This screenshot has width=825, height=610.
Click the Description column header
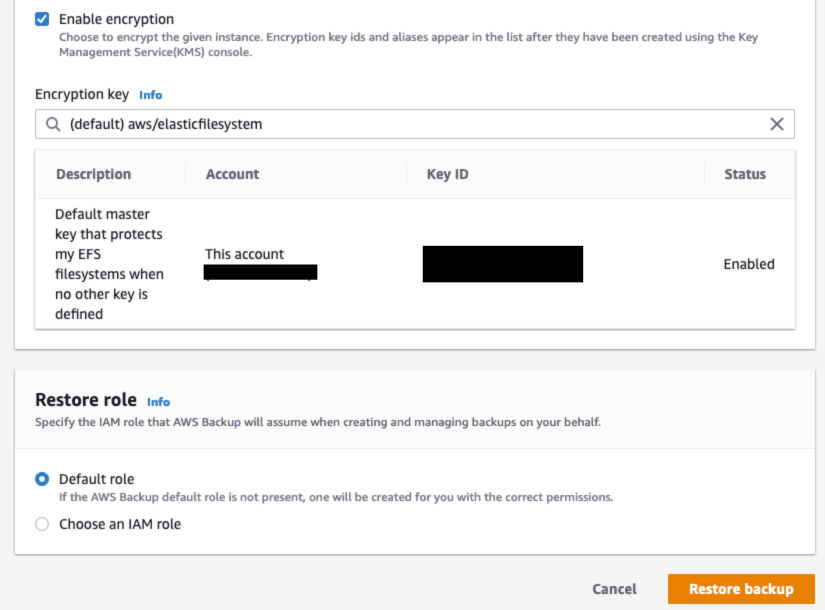[93, 174]
